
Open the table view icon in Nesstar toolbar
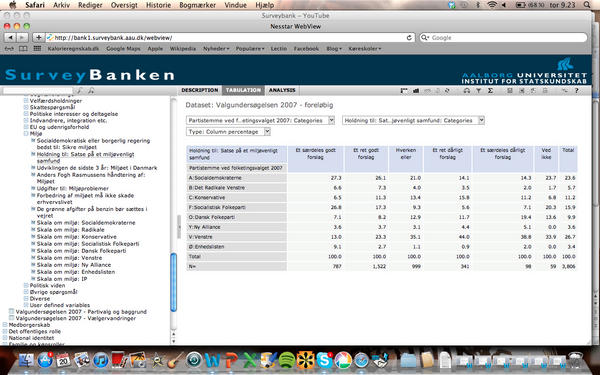coord(404,91)
